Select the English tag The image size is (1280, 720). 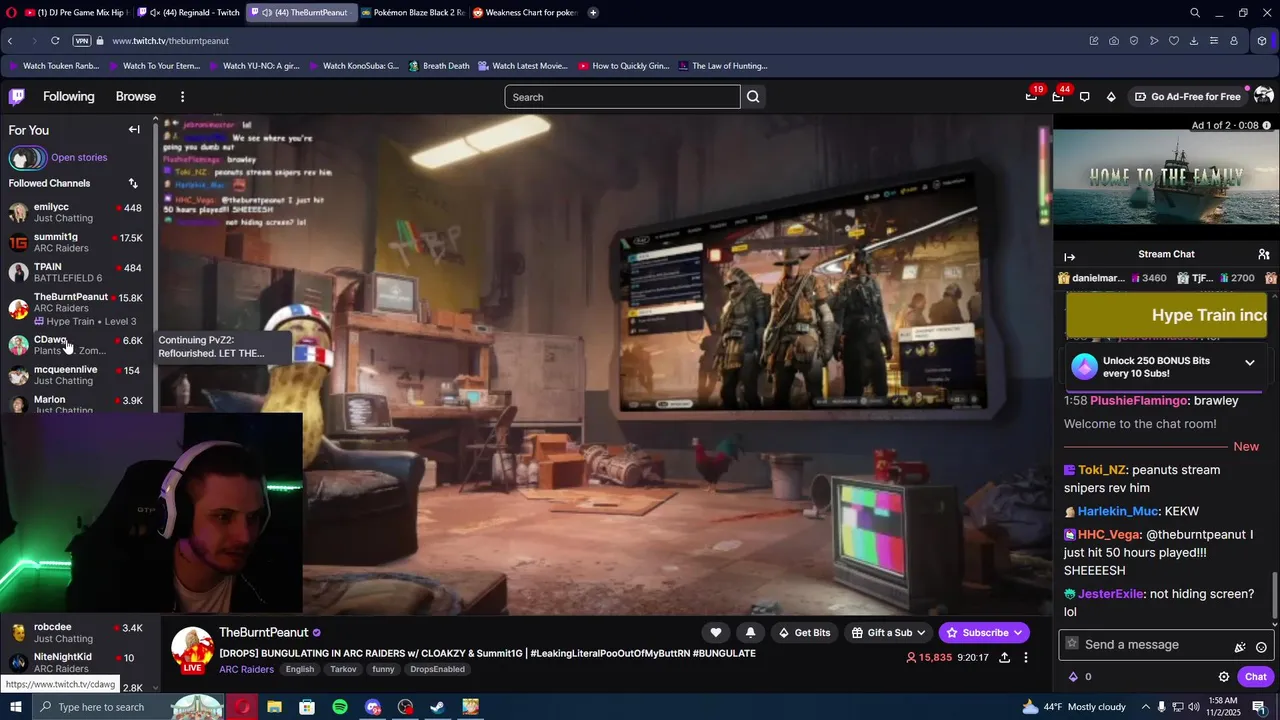point(300,669)
